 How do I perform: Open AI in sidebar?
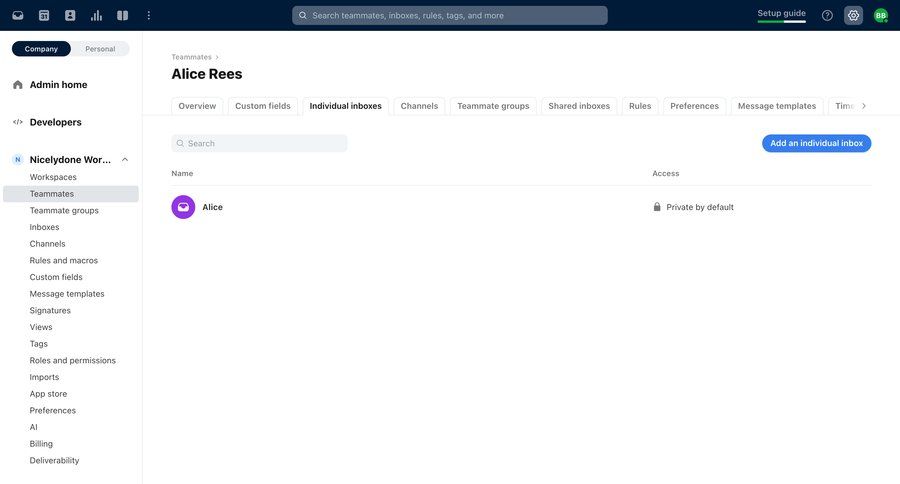coord(33,427)
